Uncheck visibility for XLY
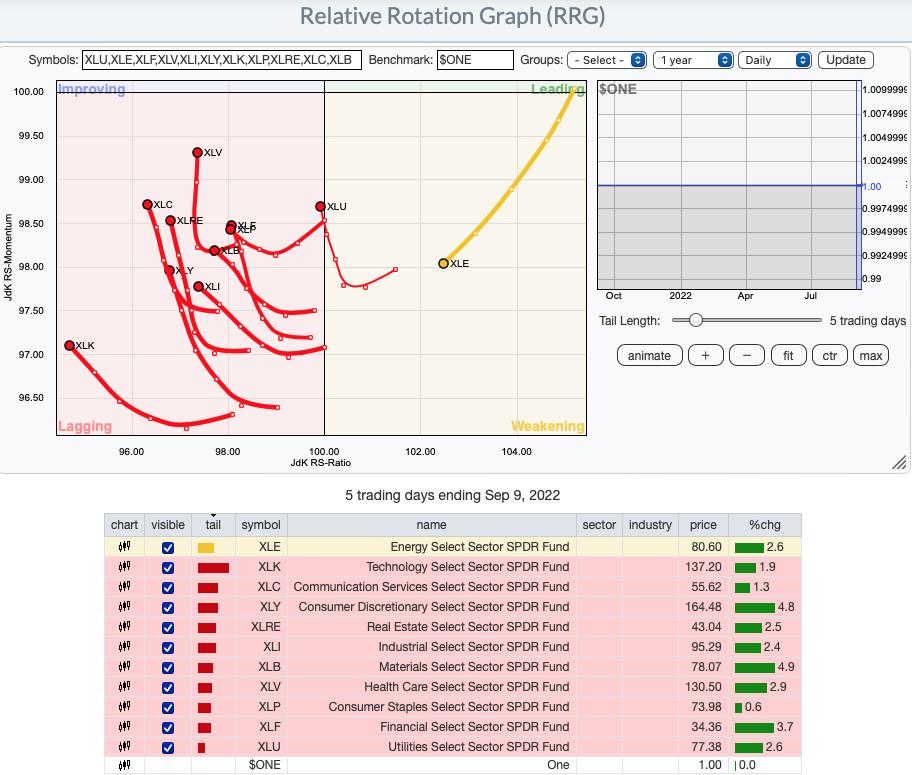 pos(168,607)
